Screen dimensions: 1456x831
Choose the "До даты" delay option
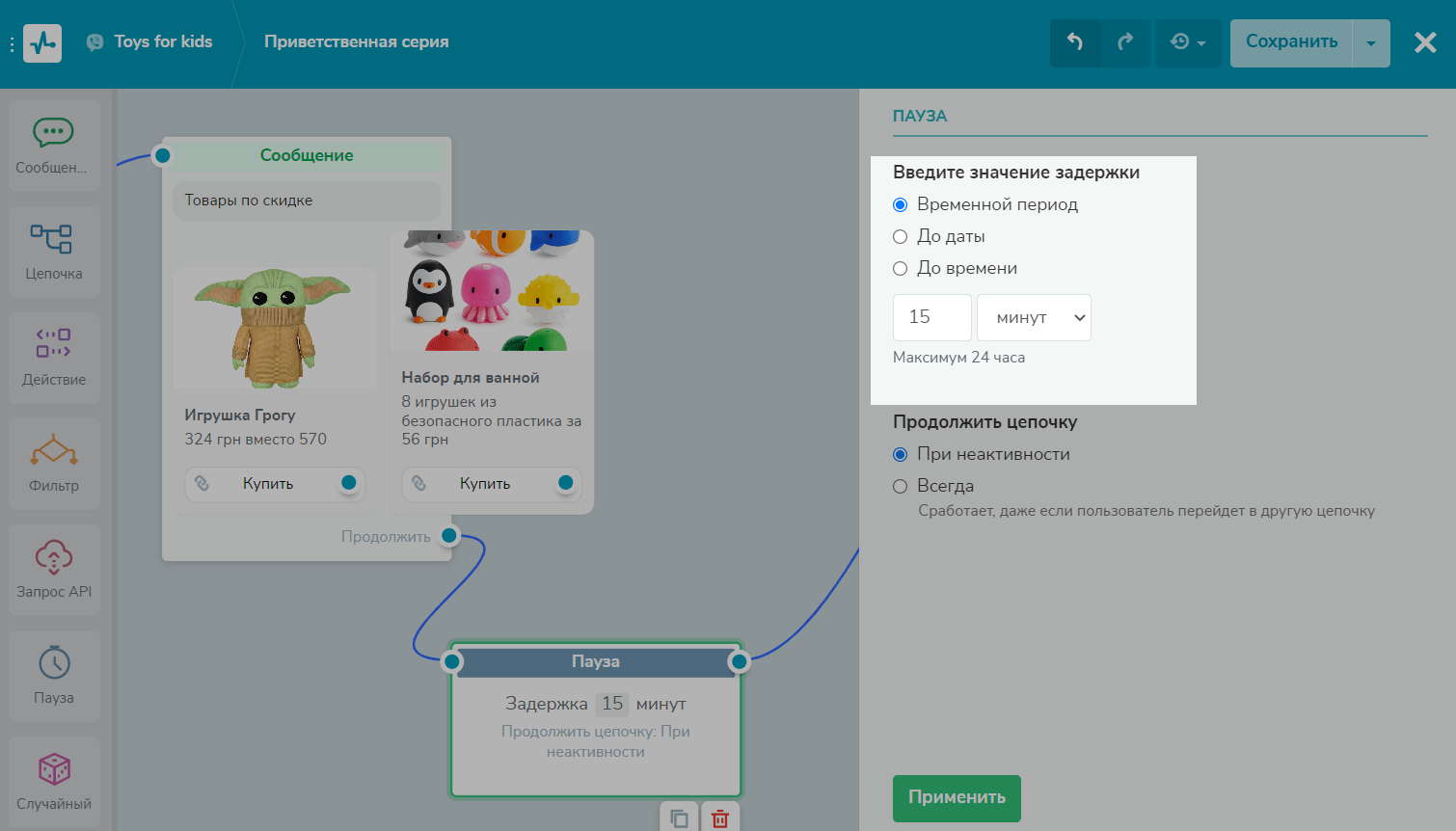click(x=901, y=237)
